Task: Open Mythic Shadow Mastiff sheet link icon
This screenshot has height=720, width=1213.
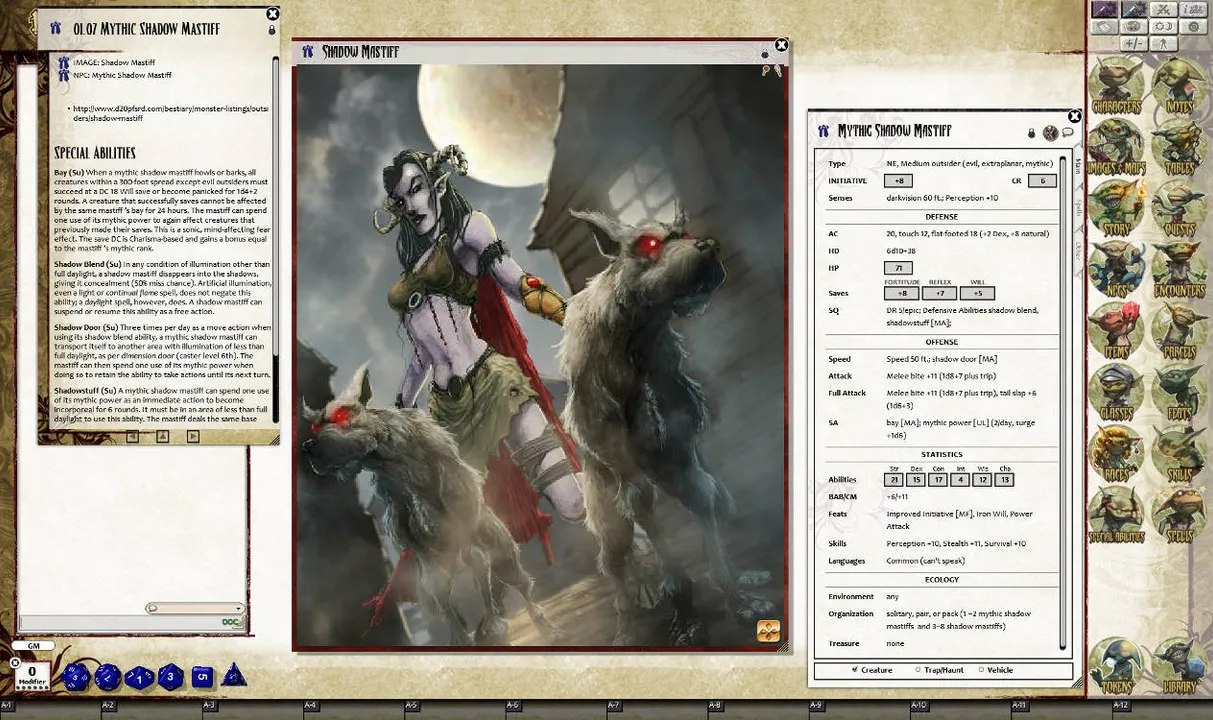Action: (x=824, y=131)
